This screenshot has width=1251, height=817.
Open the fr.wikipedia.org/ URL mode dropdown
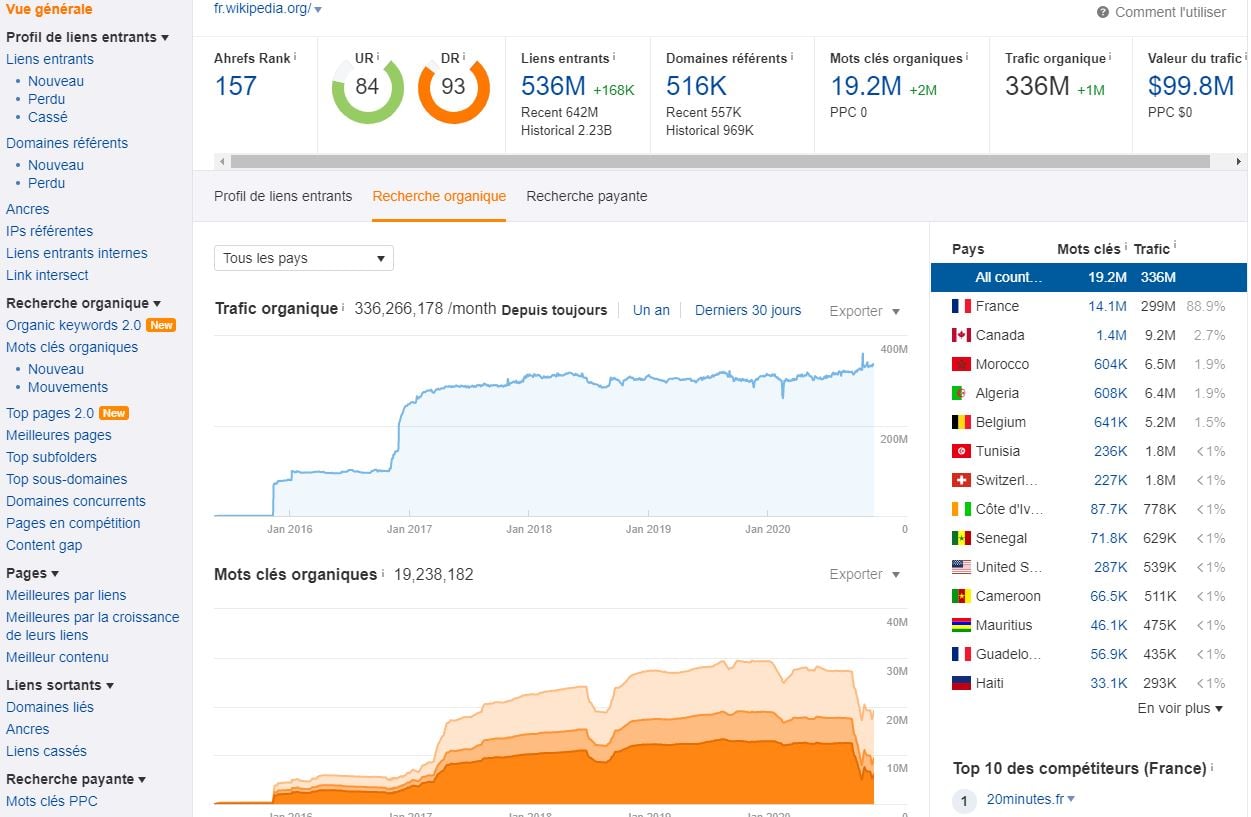tap(318, 9)
